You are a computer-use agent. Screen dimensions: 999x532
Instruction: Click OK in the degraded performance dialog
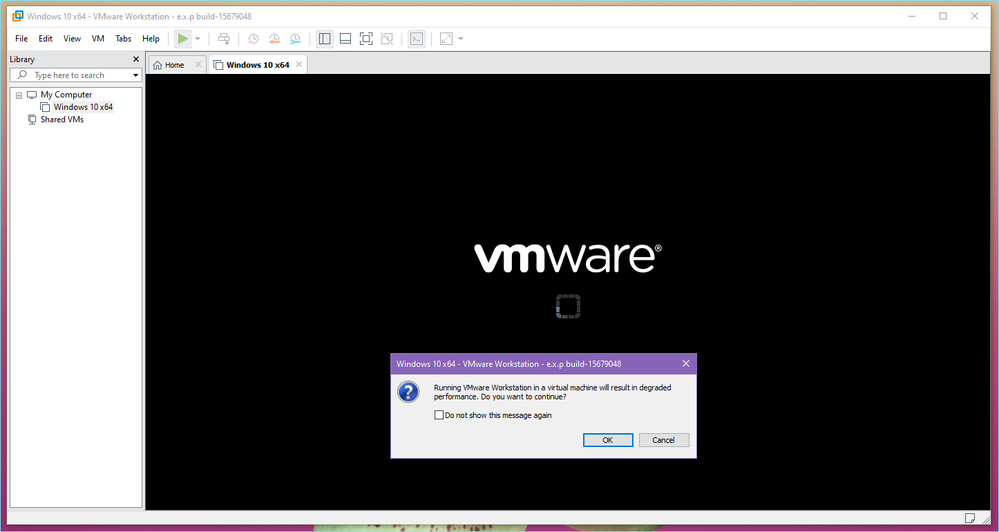tap(608, 440)
